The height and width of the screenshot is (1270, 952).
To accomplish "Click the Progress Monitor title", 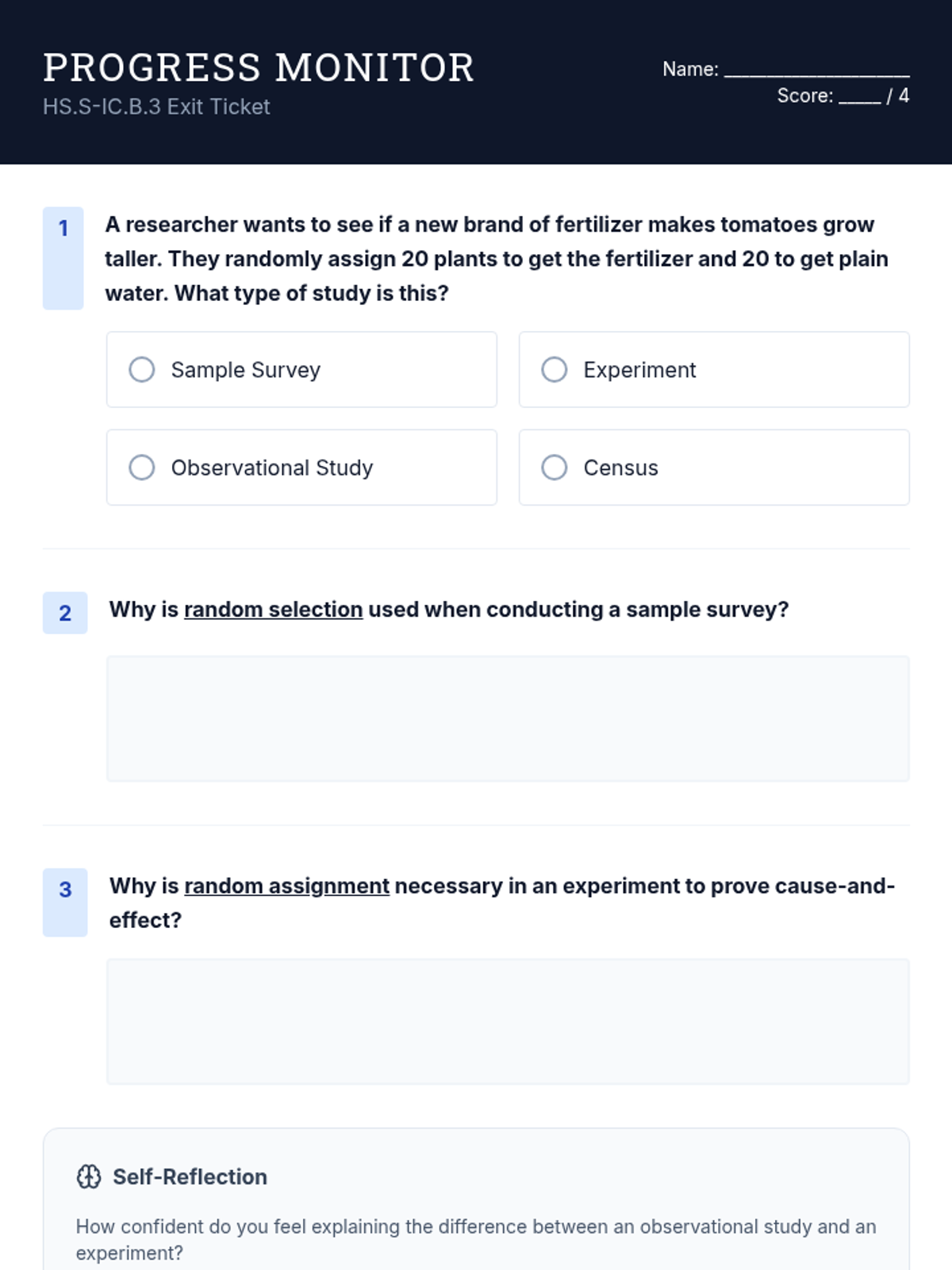I will (x=259, y=67).
